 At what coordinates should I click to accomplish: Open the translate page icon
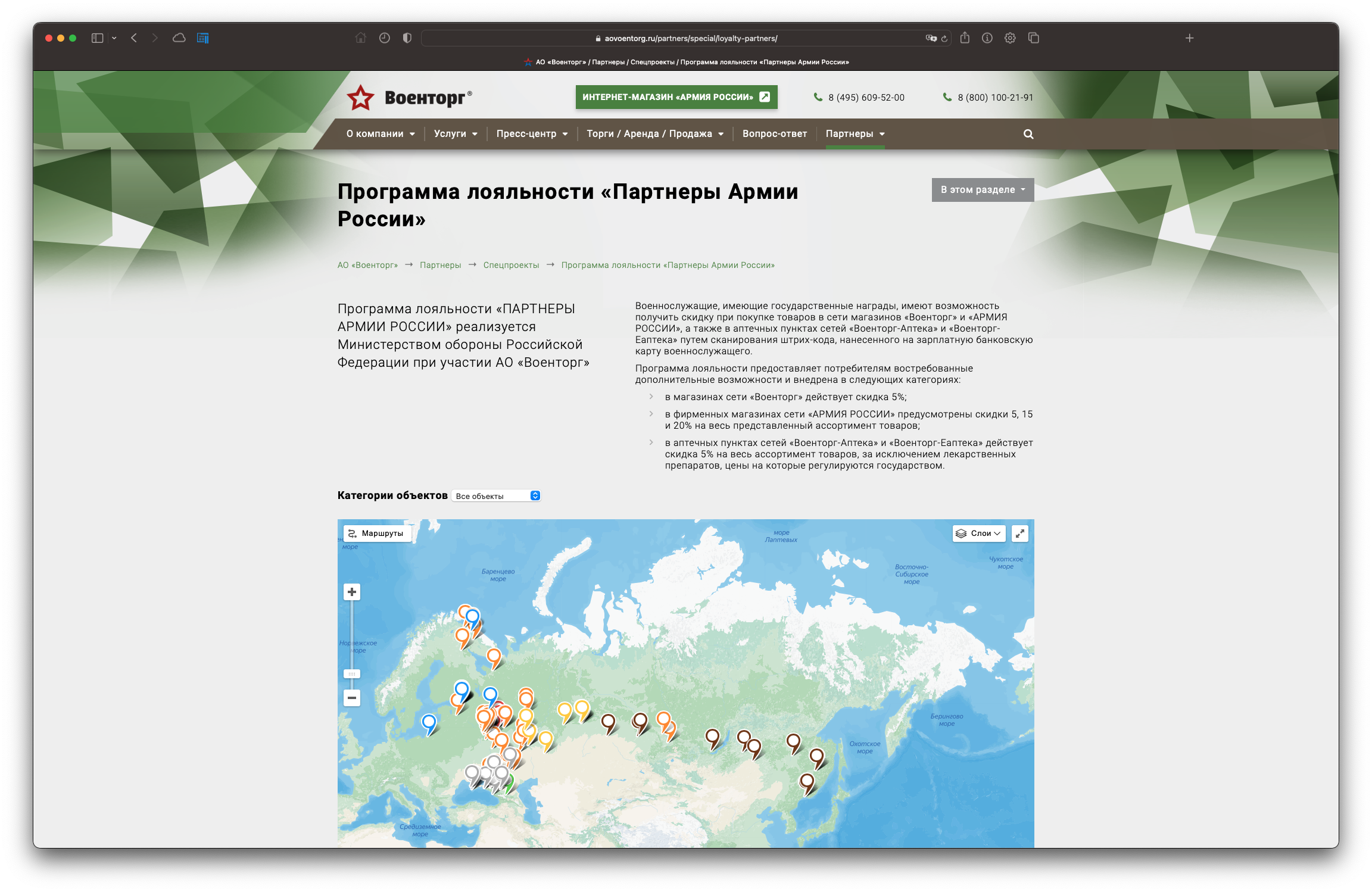tap(931, 38)
